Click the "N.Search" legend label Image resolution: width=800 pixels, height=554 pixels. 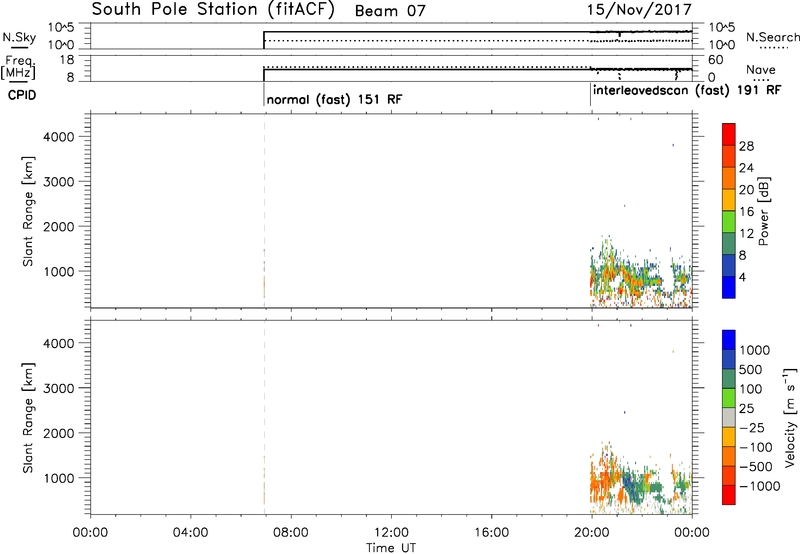[773, 37]
